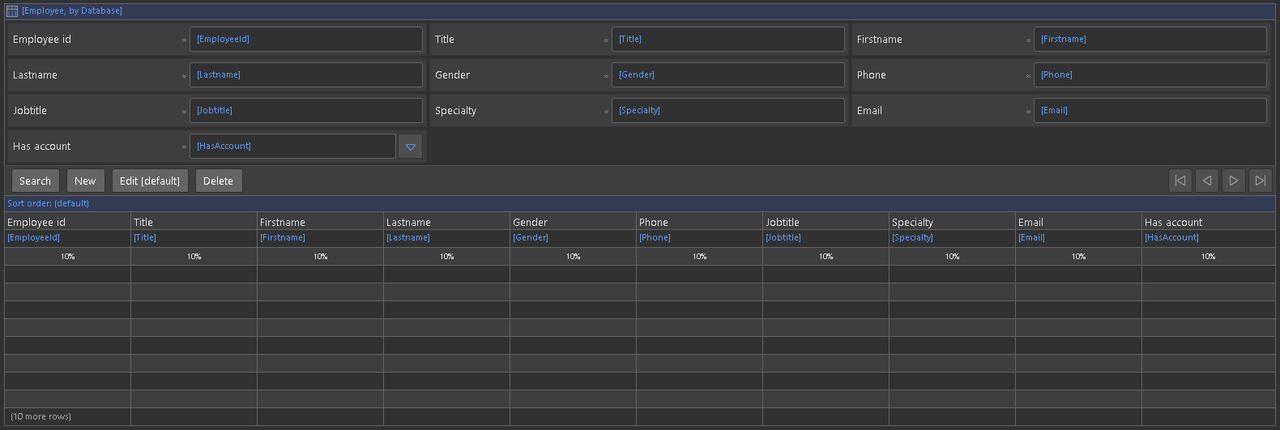
Task: Click the [Jobtitle] binding cell in grid
Action: [826, 238]
